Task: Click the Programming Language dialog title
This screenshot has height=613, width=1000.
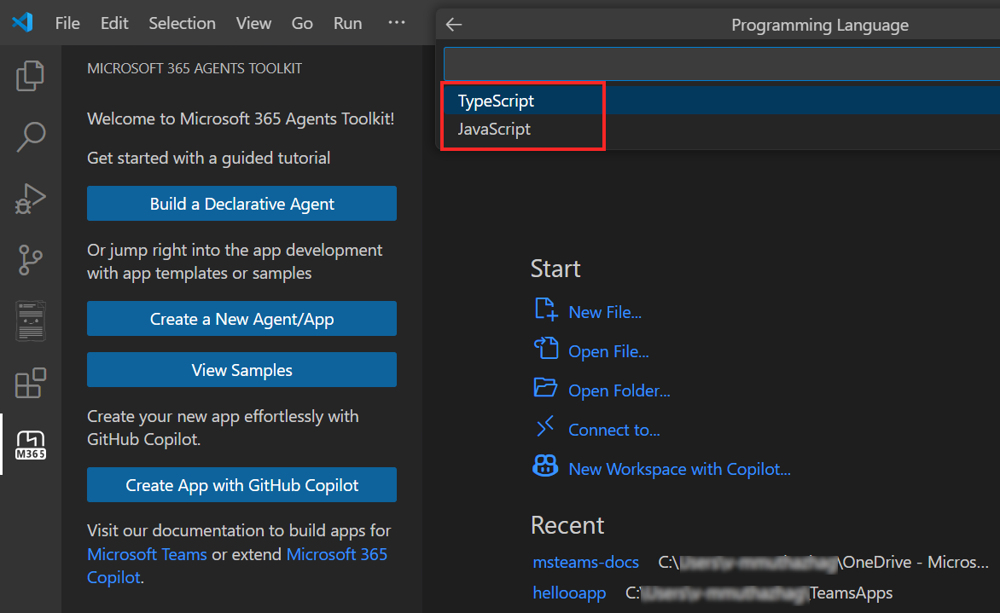Action: point(820,25)
